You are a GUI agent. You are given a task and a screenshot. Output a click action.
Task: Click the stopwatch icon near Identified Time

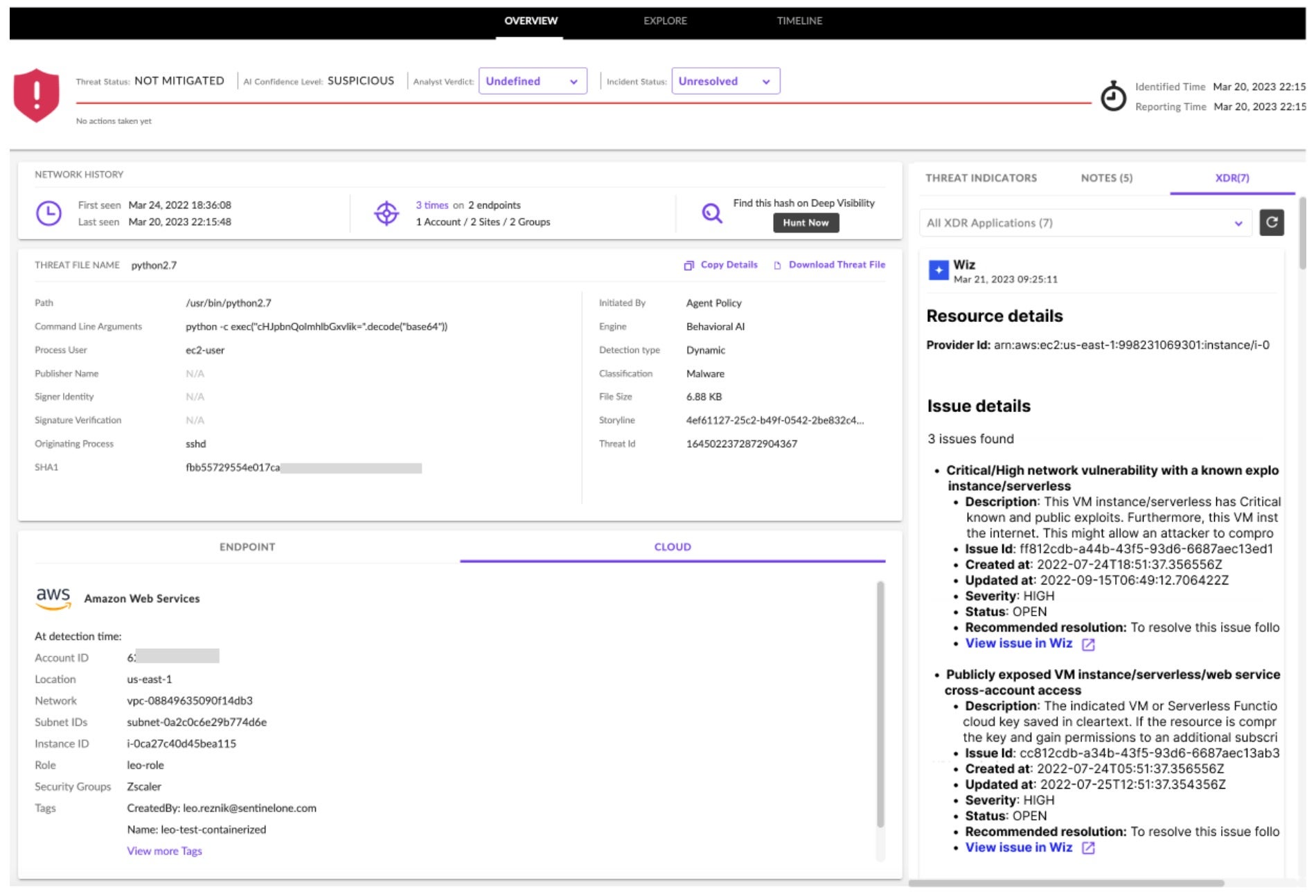tap(1113, 97)
